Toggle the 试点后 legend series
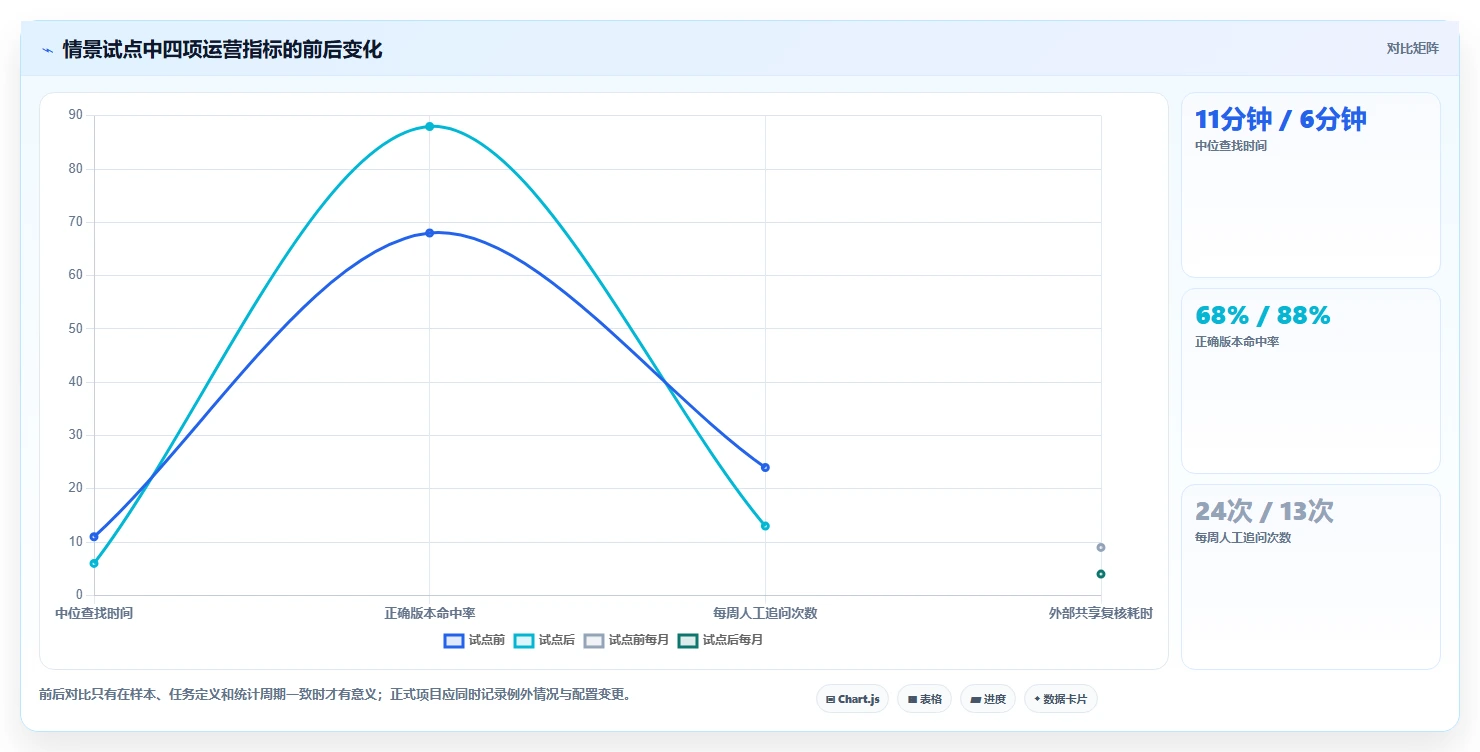This screenshot has width=1480, height=752. tap(544, 640)
